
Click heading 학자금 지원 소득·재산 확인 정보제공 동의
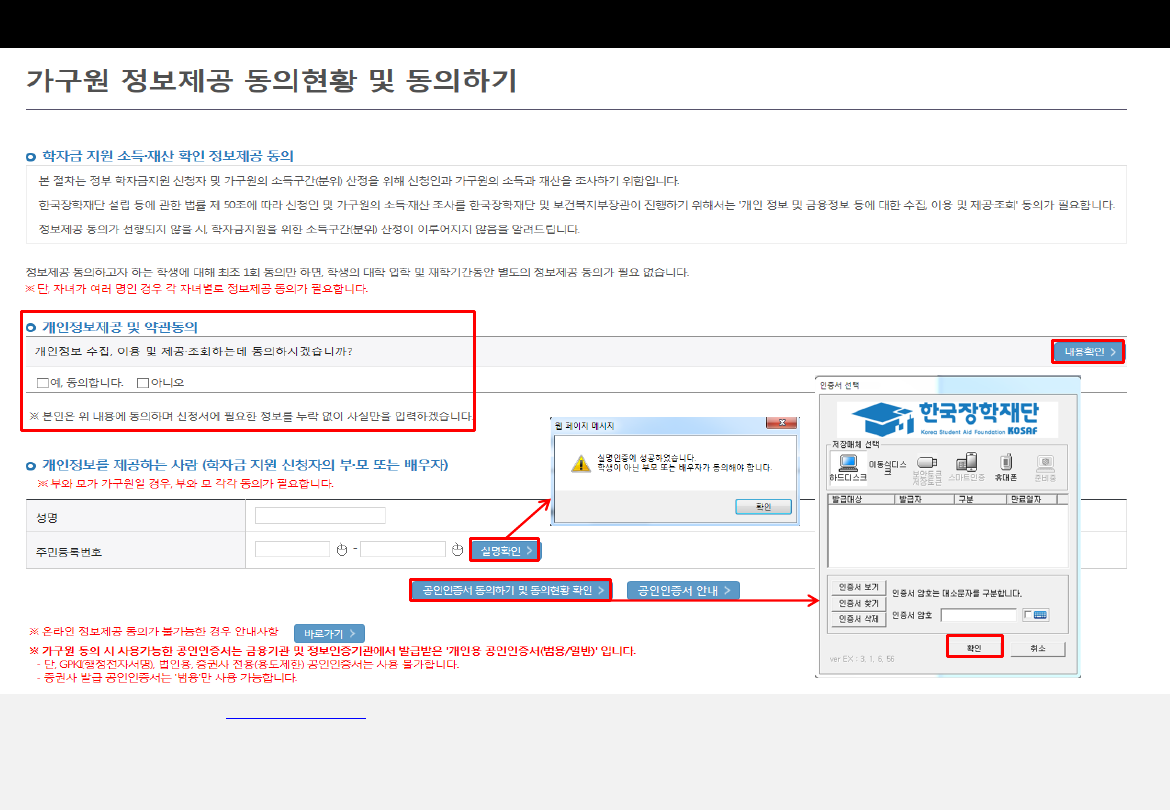167,156
